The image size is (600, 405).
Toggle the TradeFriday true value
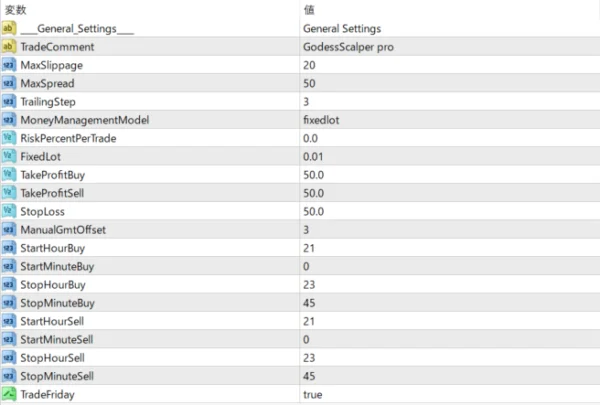(x=313, y=394)
